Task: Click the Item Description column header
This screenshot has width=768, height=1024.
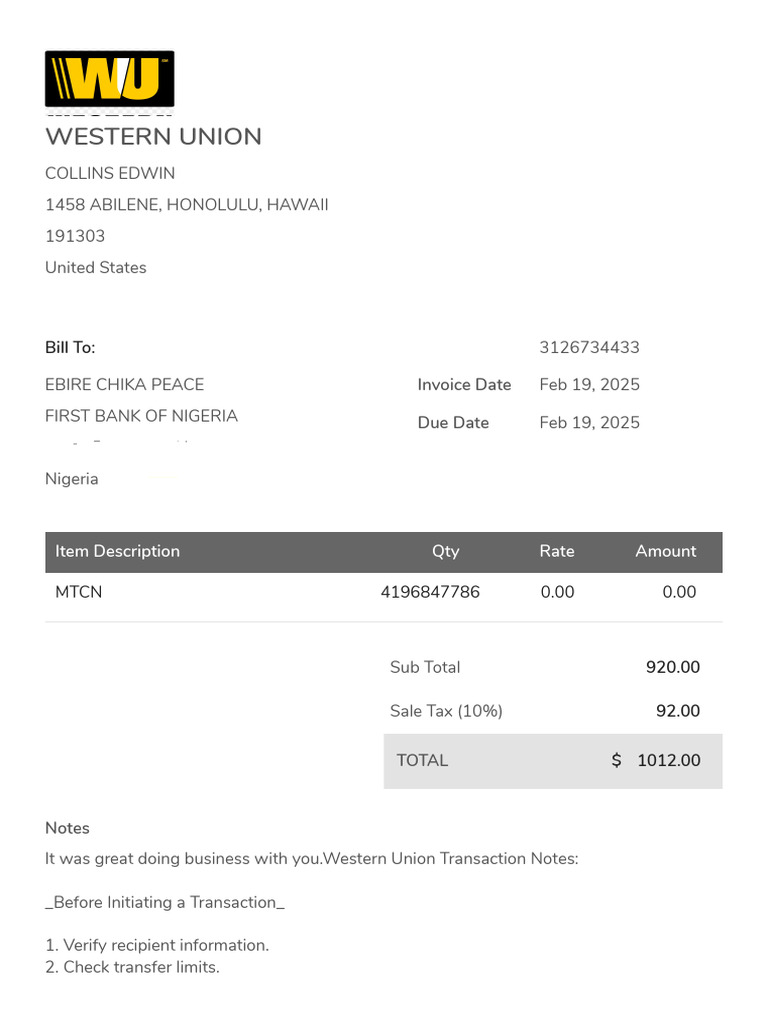Action: [x=117, y=551]
